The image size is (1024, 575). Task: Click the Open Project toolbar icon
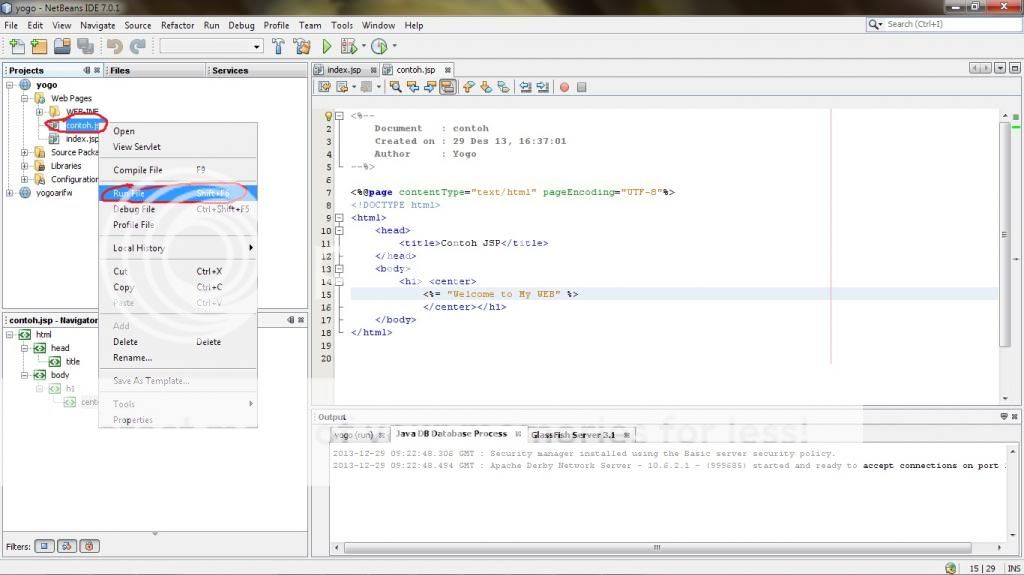62,46
